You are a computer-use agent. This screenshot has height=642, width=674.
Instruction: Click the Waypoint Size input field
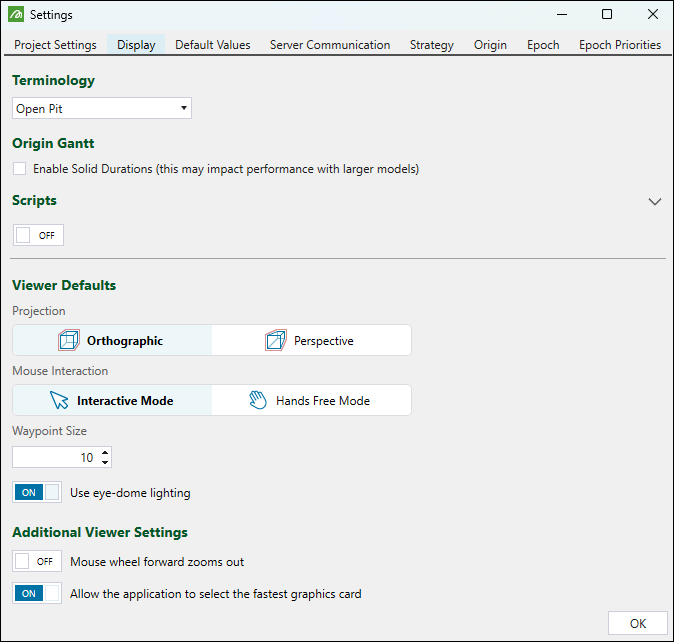[x=55, y=458]
